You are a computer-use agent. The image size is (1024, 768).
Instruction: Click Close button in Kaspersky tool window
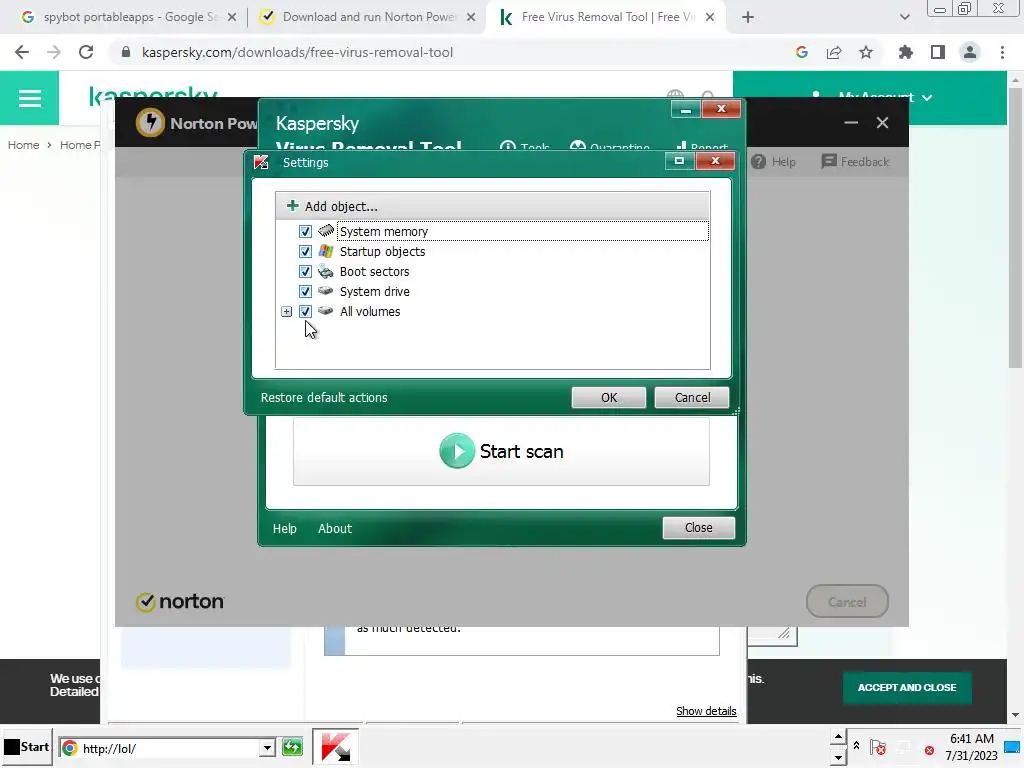tap(699, 528)
